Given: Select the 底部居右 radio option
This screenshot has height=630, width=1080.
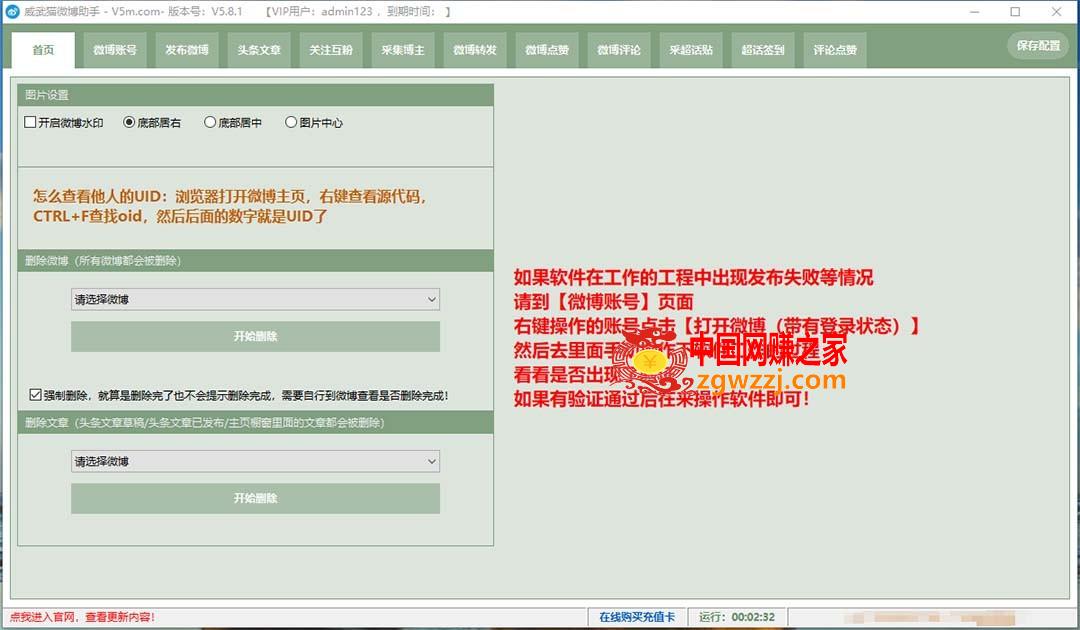Looking at the screenshot, I should click(x=152, y=123).
